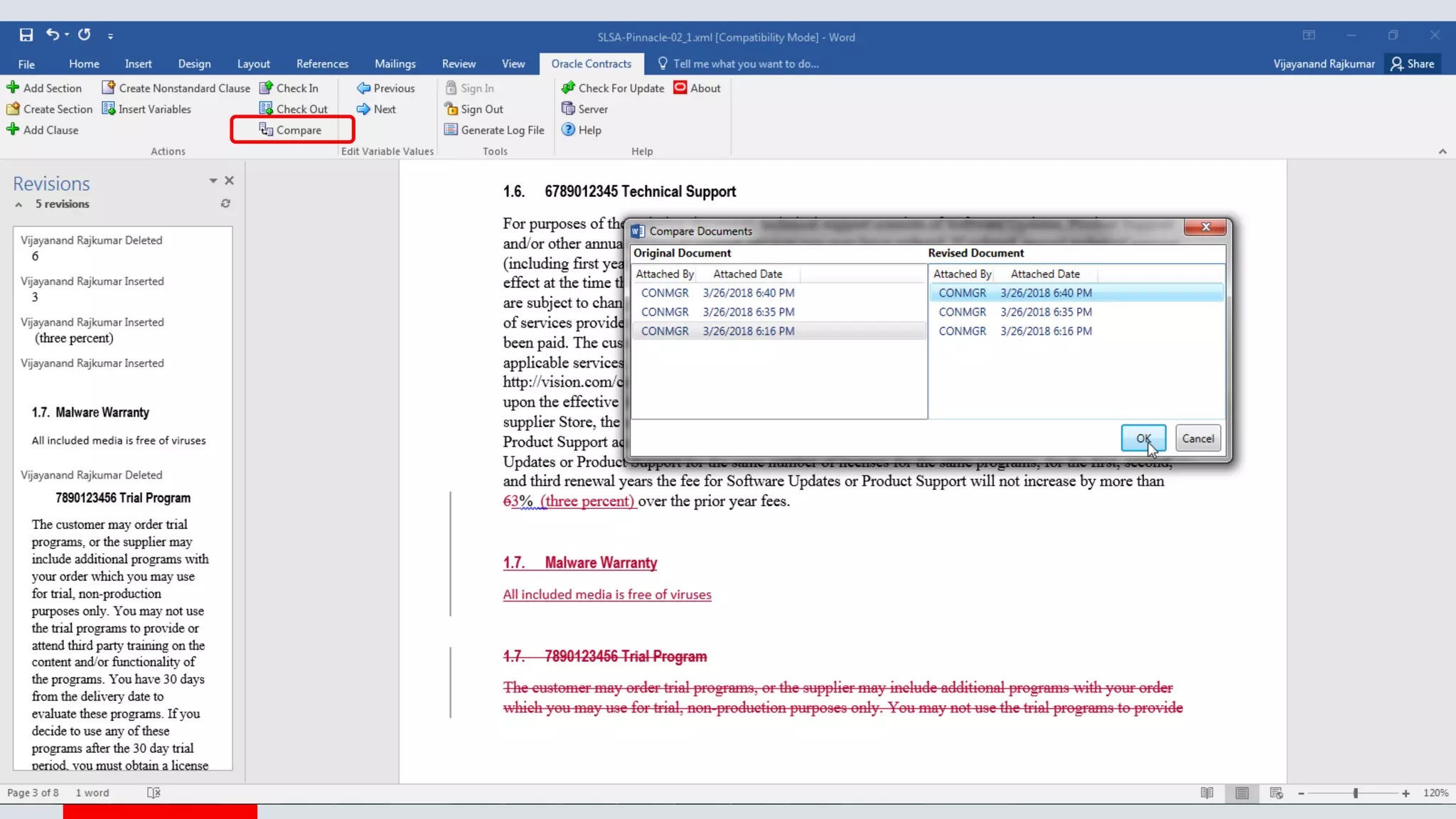The image size is (1456, 819).
Task: Select Original Document 3/26/2018 6:16 PM row
Action: tap(779, 331)
